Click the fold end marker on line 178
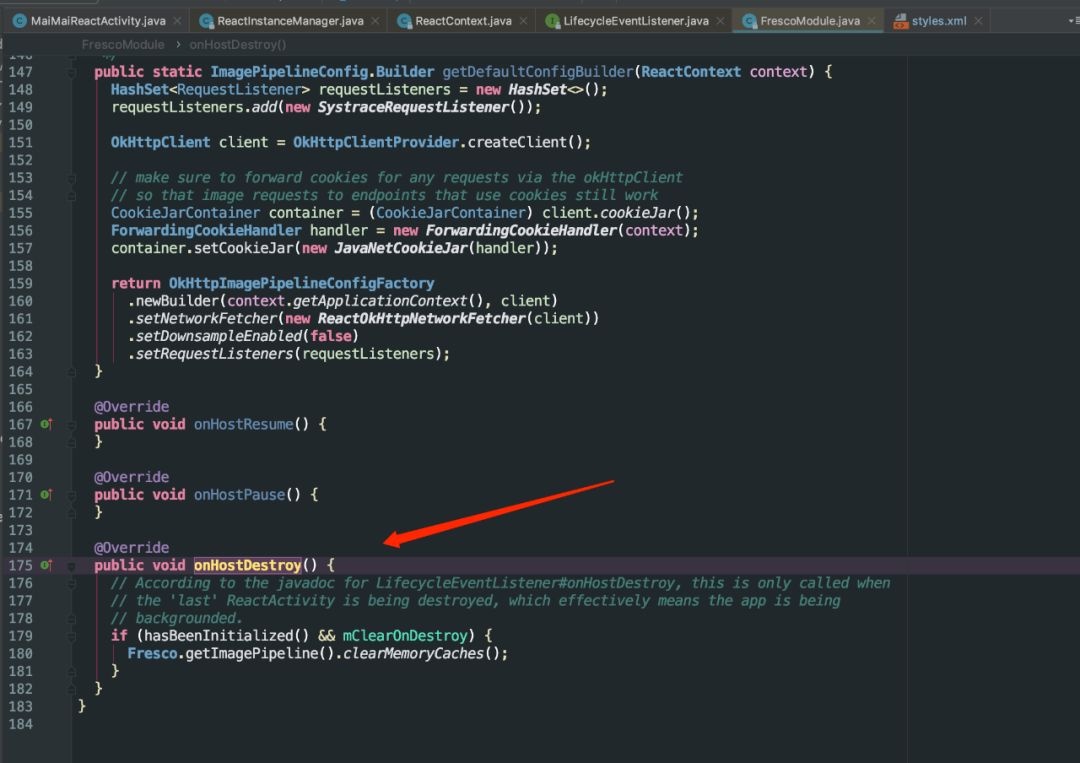The image size is (1080, 763). point(72,618)
